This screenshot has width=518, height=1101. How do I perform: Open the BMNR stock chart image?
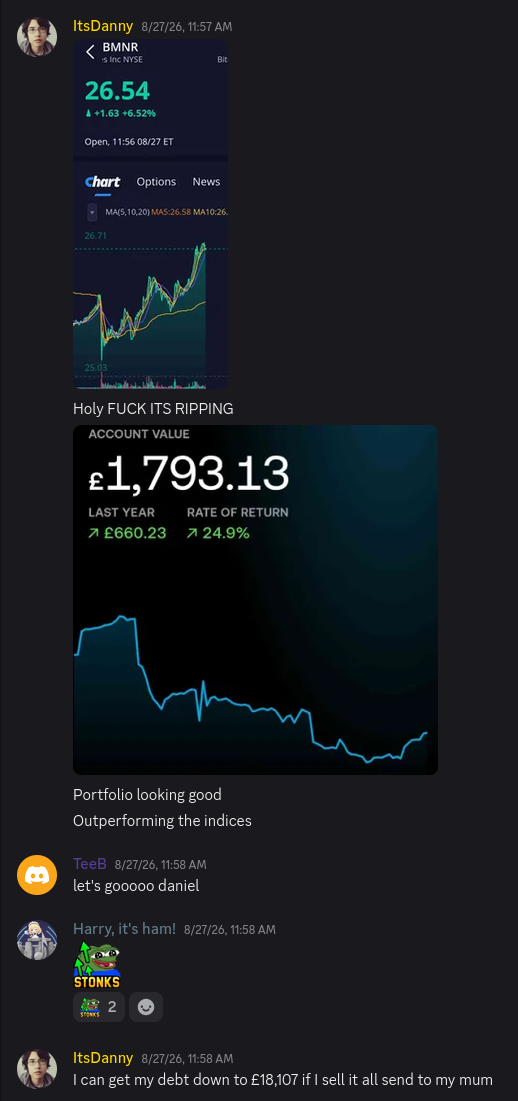[x=150, y=213]
